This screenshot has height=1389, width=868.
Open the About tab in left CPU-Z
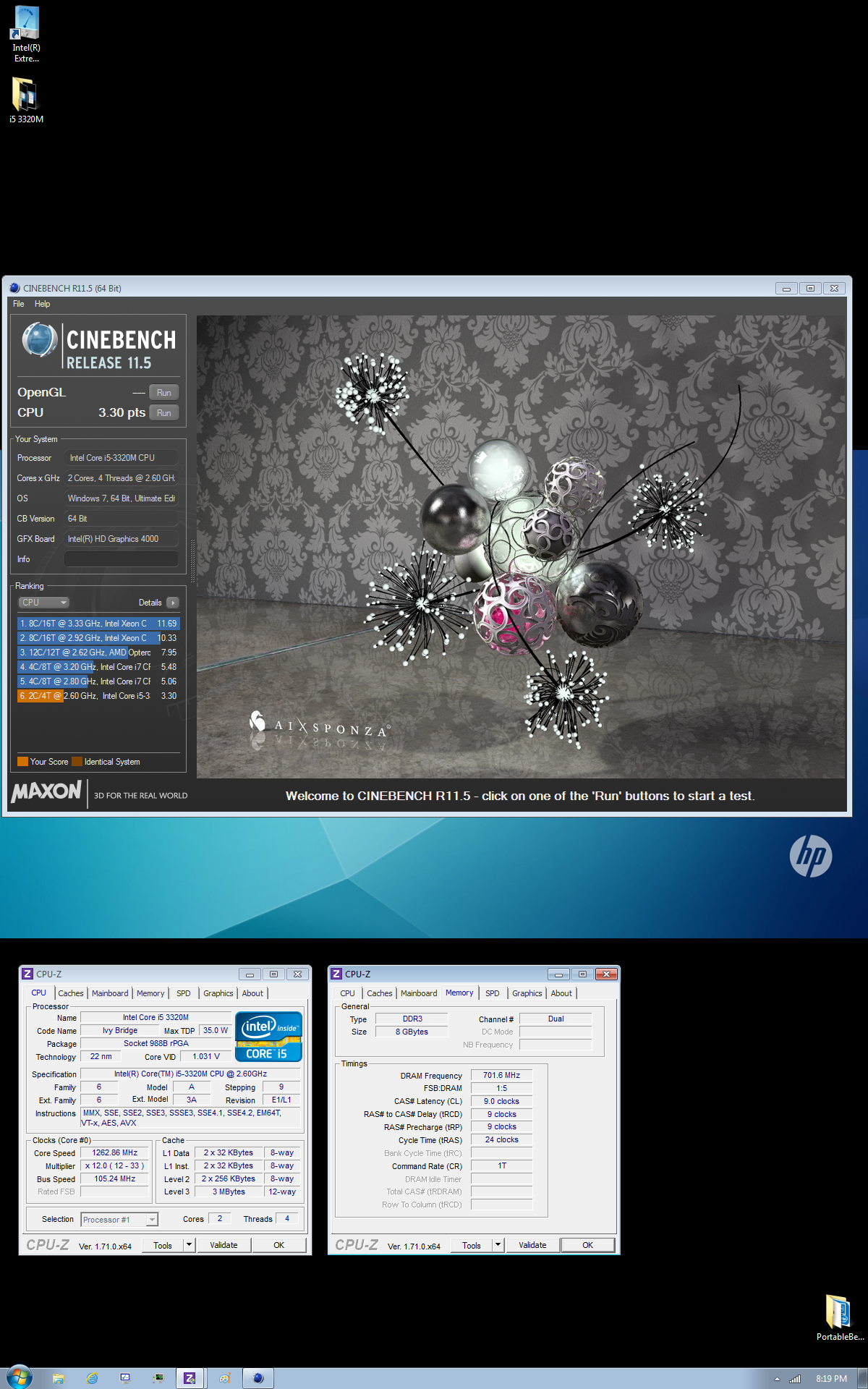click(252, 993)
